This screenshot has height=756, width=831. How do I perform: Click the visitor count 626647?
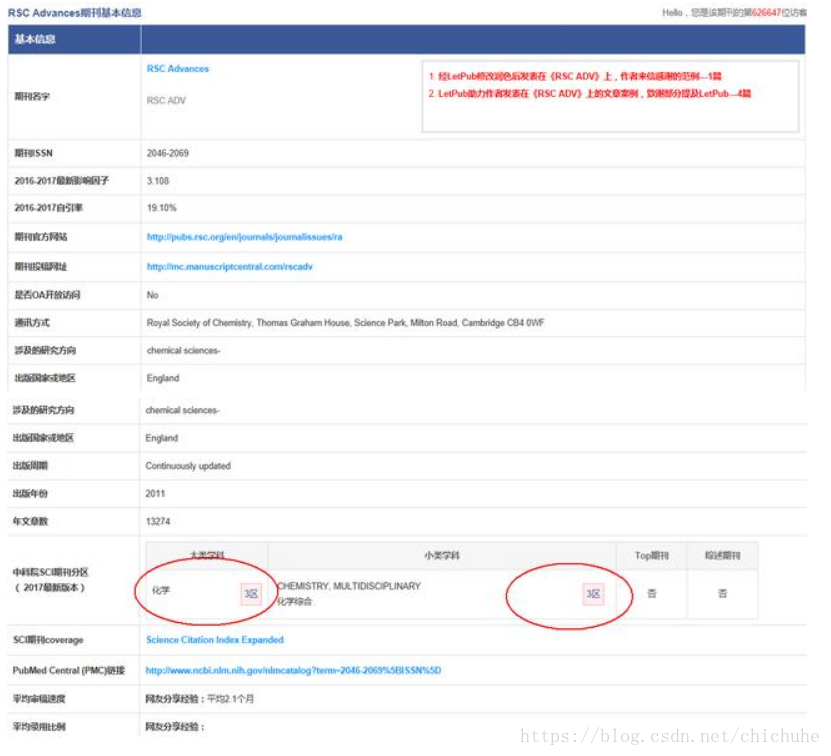(766, 13)
